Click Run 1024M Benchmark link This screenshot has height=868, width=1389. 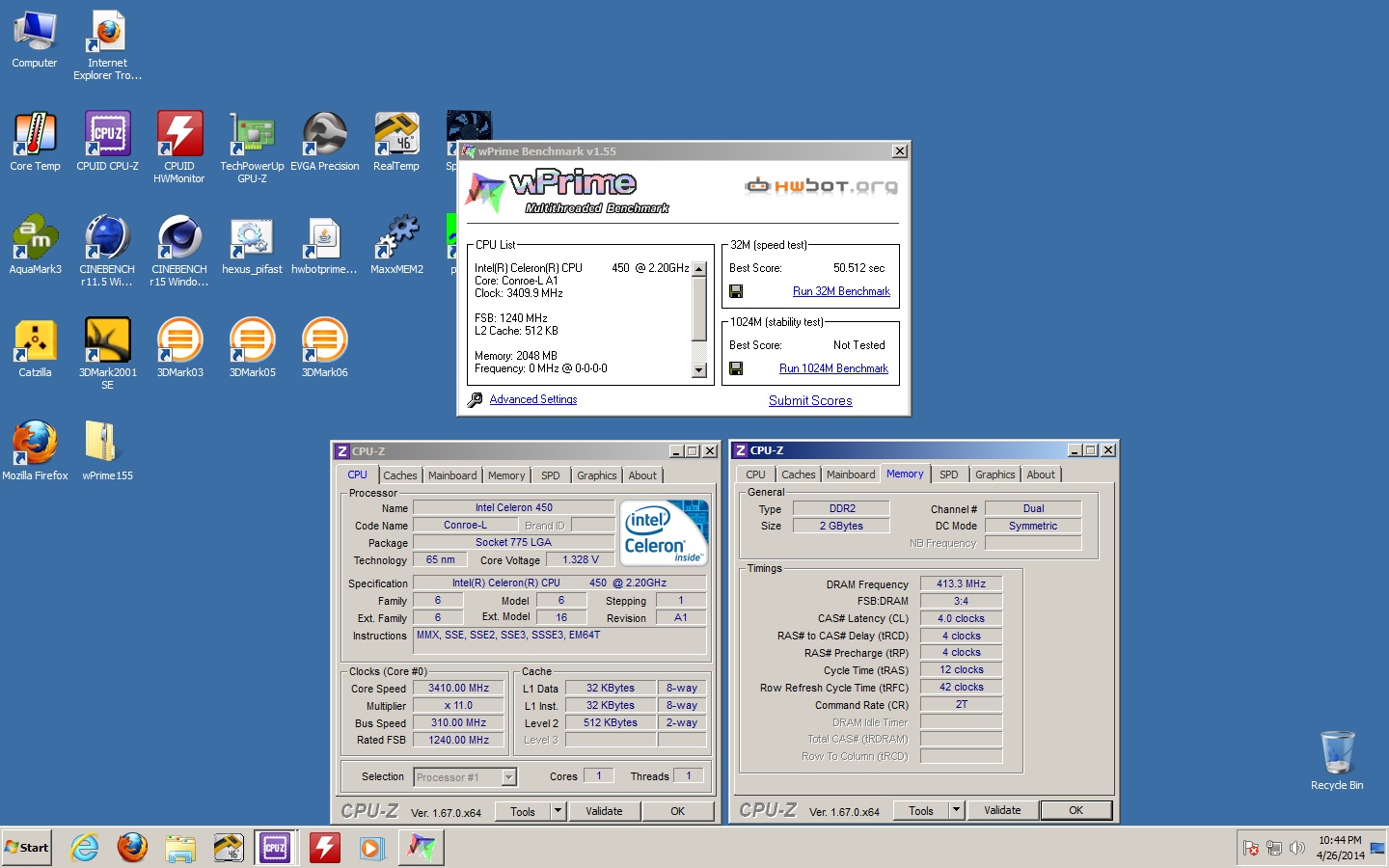833,368
